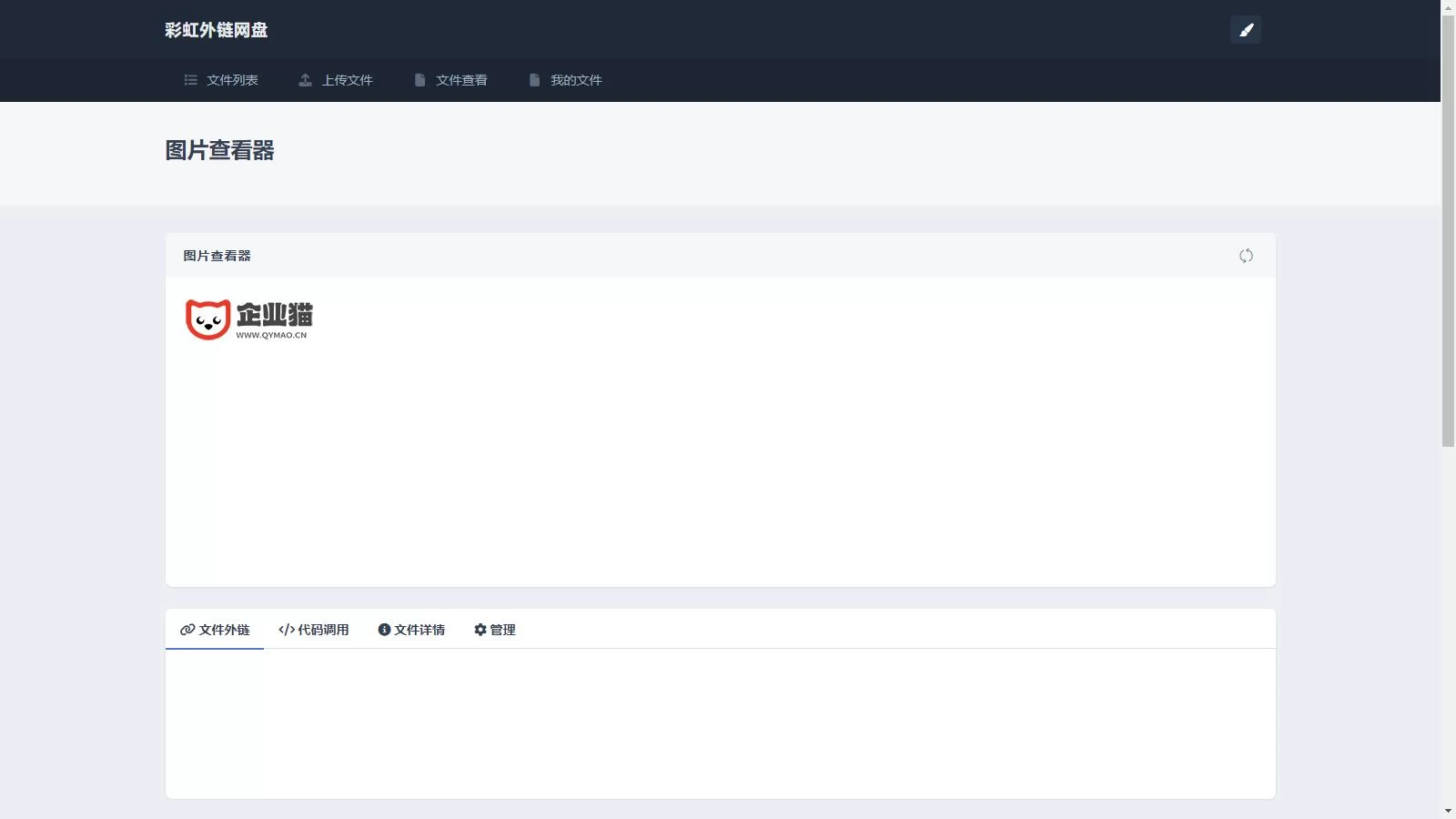The width and height of the screenshot is (1456, 819).
Task: Click the list icon beside 文件列表
Action: 189,80
